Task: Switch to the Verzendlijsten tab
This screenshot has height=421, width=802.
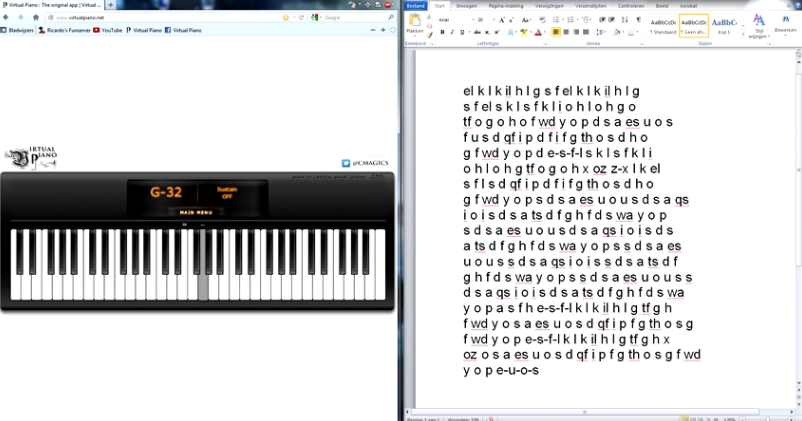Action: click(591, 6)
